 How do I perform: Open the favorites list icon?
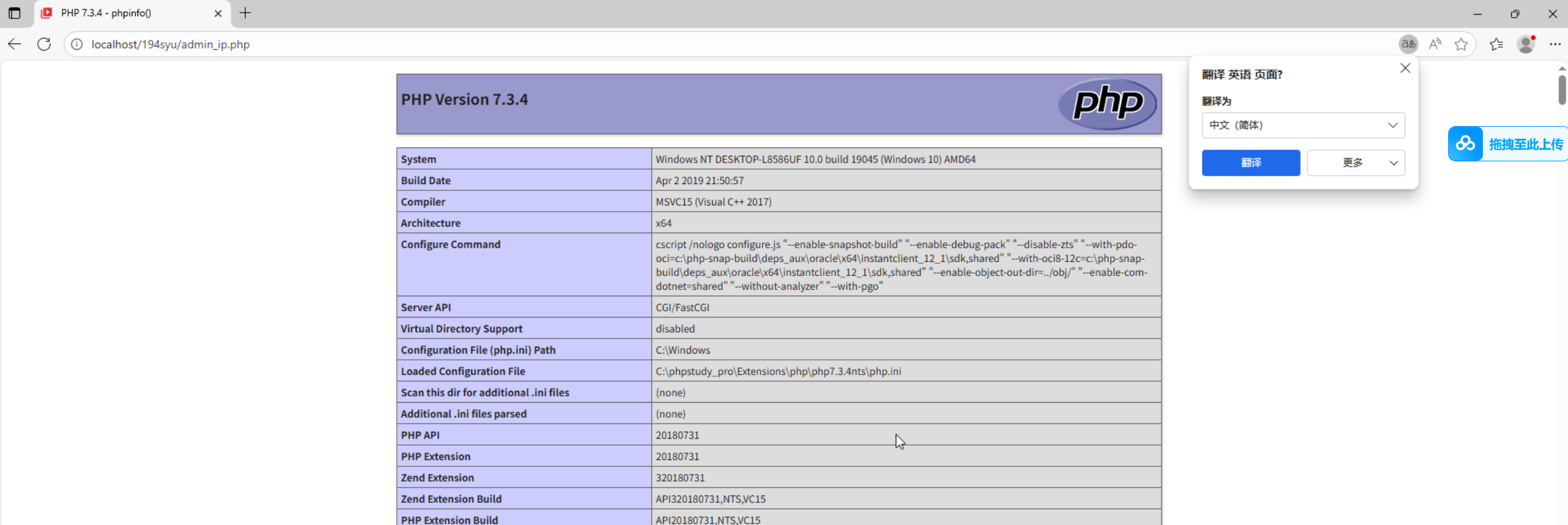point(1496,44)
